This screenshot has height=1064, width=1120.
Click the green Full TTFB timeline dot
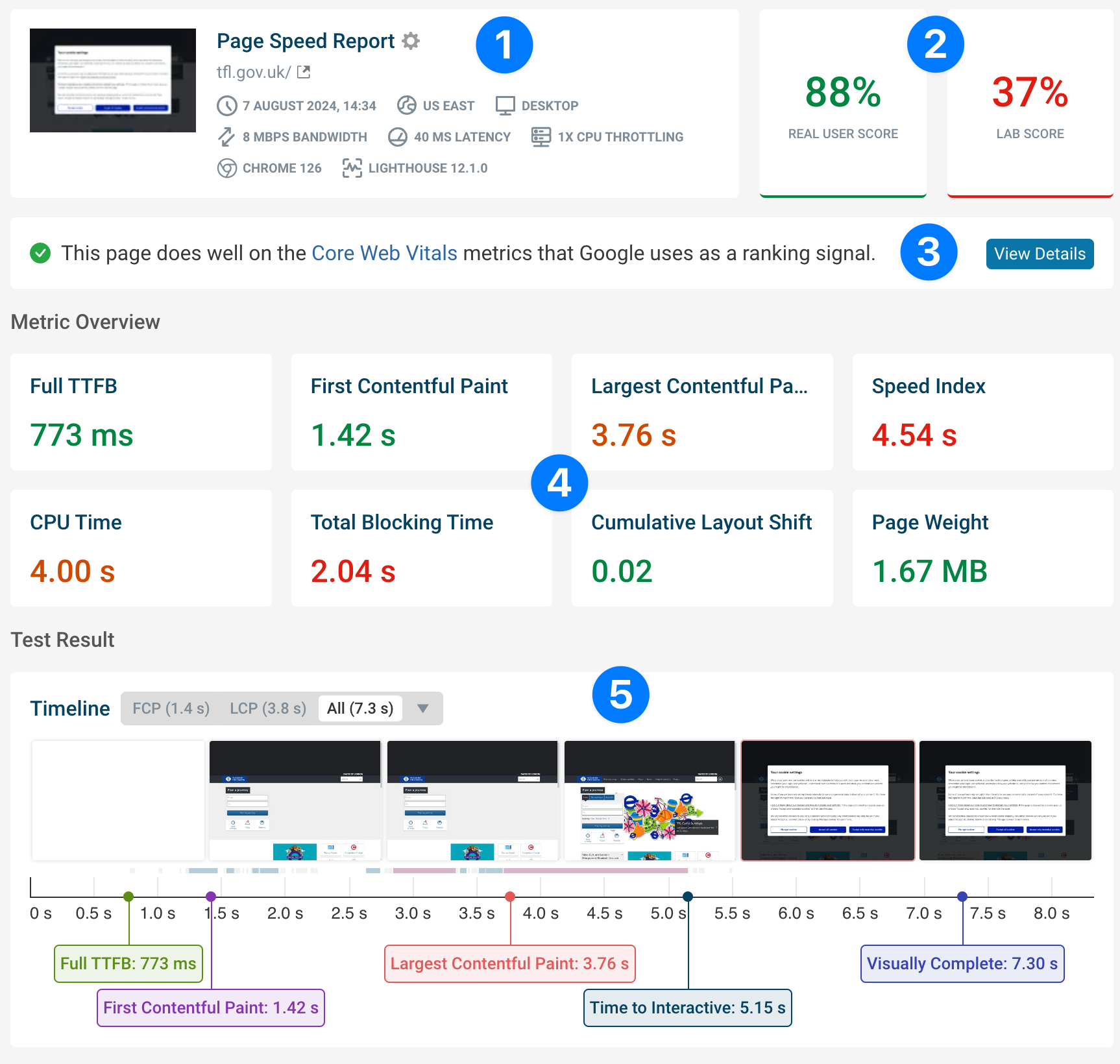(128, 897)
